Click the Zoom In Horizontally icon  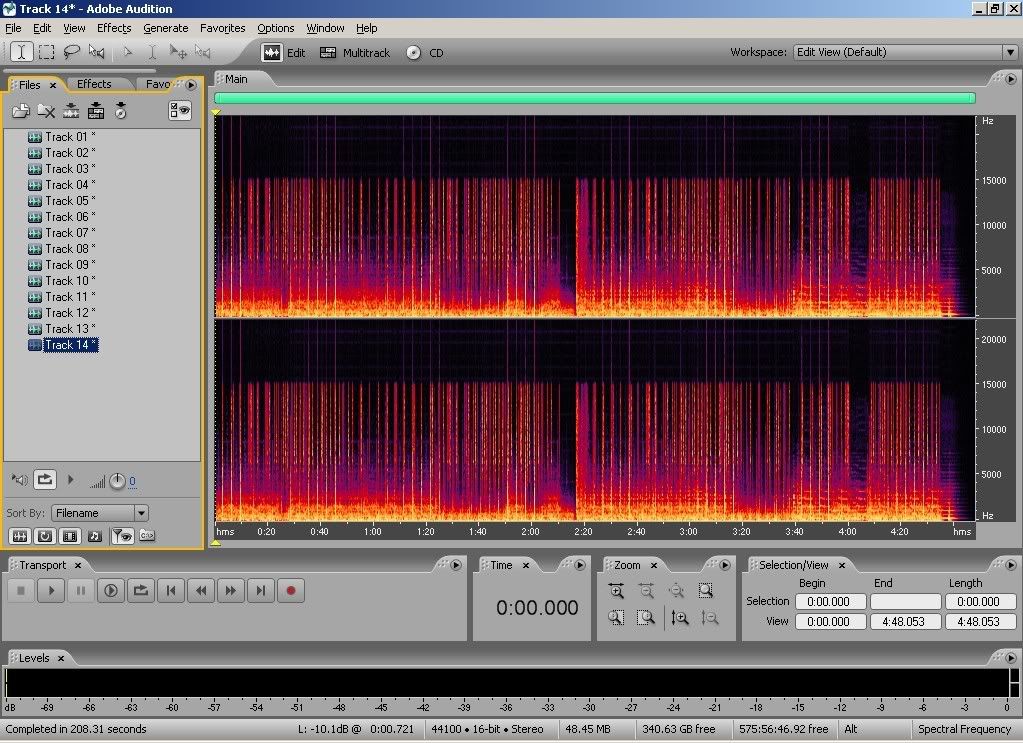[x=616, y=591]
